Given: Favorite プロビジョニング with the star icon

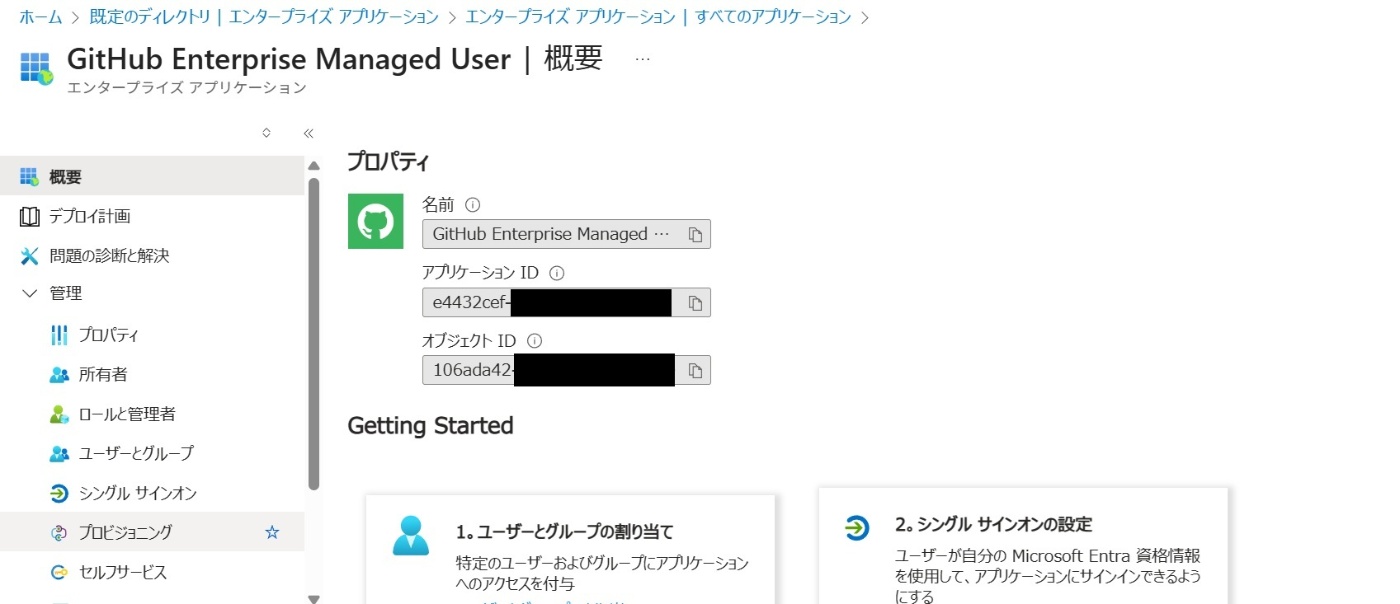Looking at the screenshot, I should [272, 533].
